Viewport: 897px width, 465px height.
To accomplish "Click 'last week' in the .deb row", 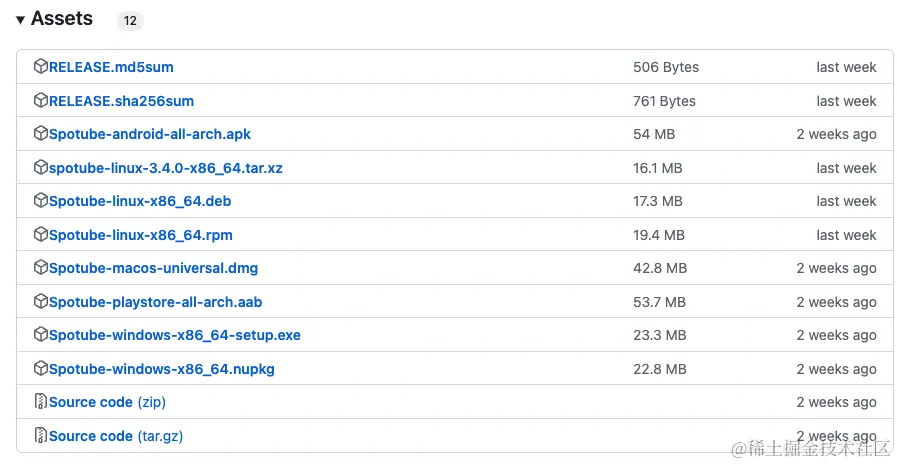I will 846,201.
